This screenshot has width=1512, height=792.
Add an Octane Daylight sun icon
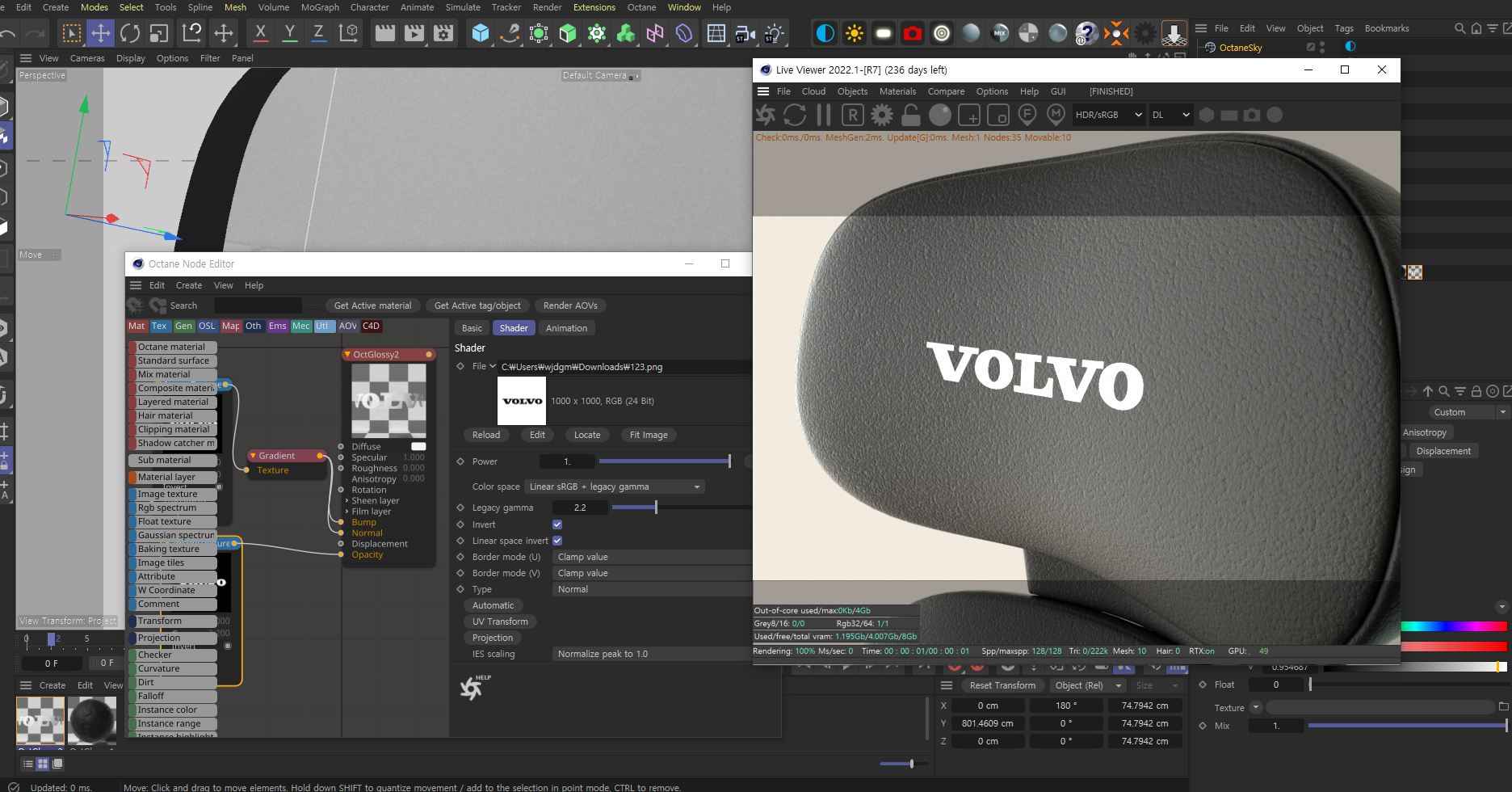[855, 33]
